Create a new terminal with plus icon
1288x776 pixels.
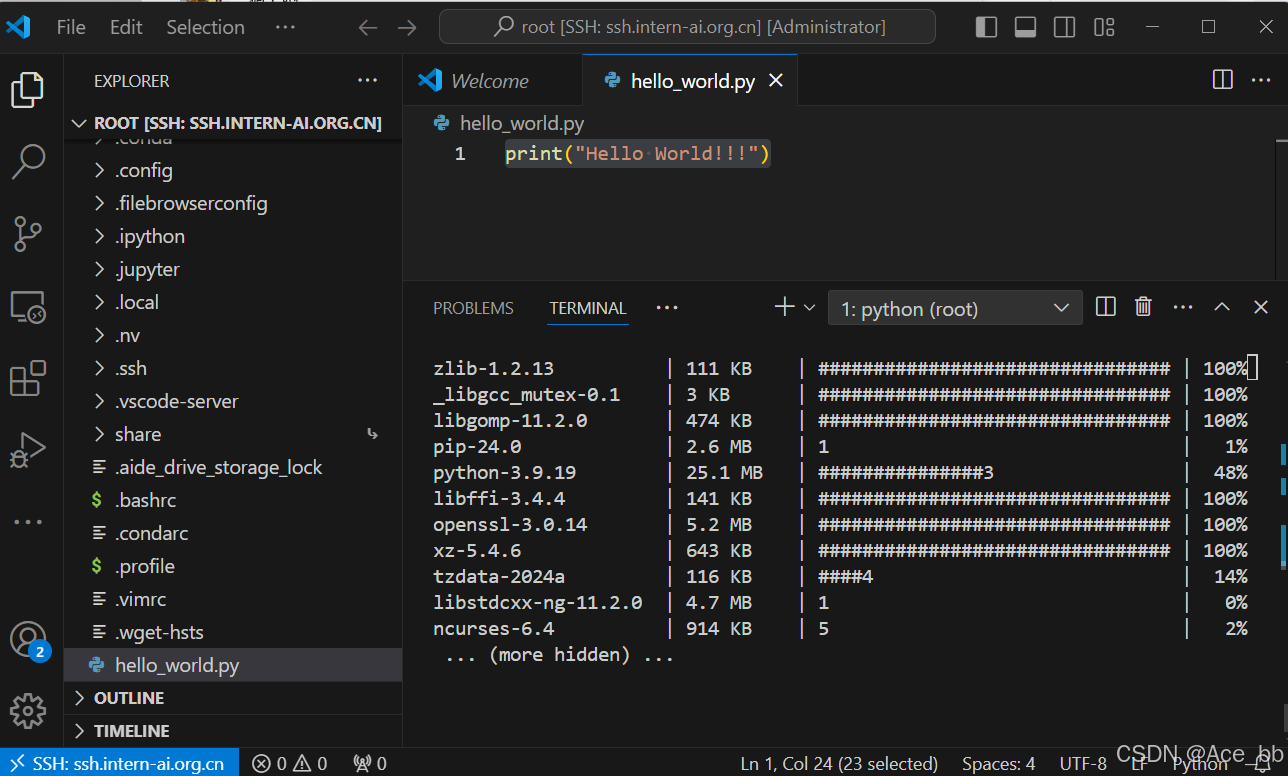click(x=785, y=307)
